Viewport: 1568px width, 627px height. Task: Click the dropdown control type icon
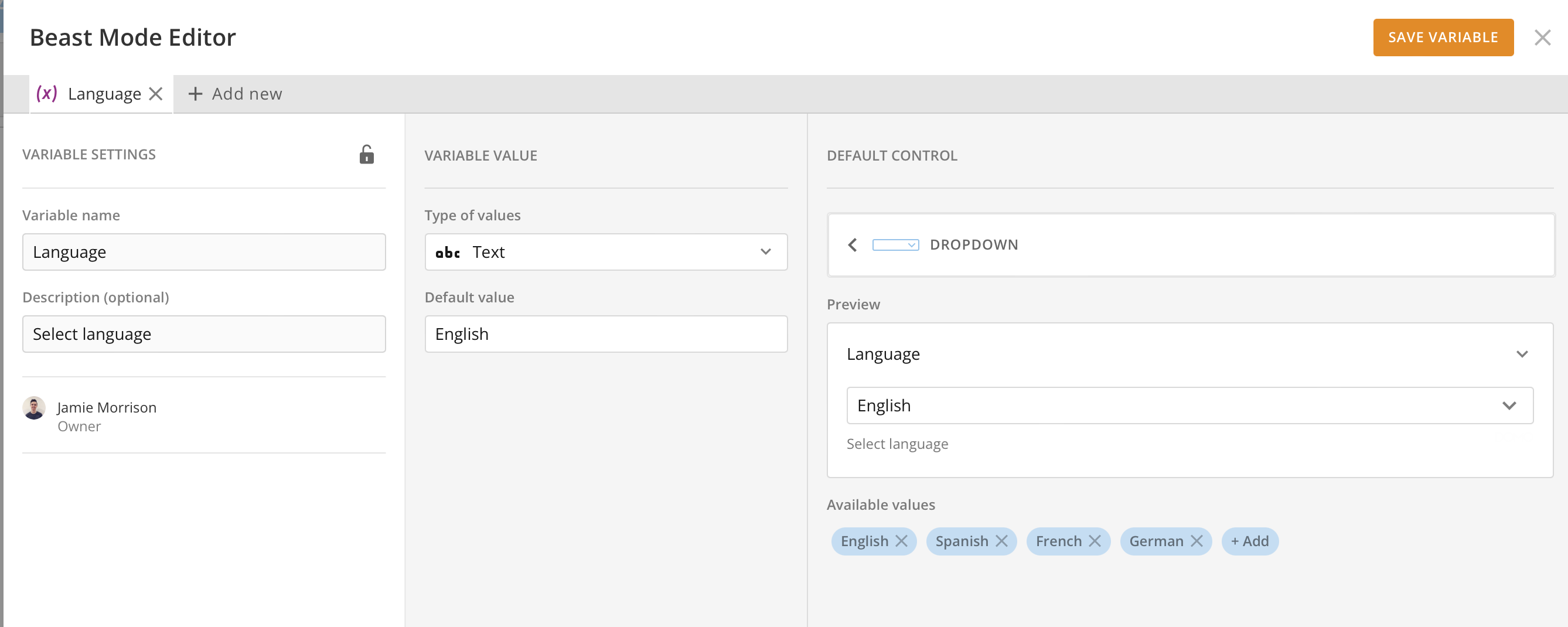click(895, 245)
